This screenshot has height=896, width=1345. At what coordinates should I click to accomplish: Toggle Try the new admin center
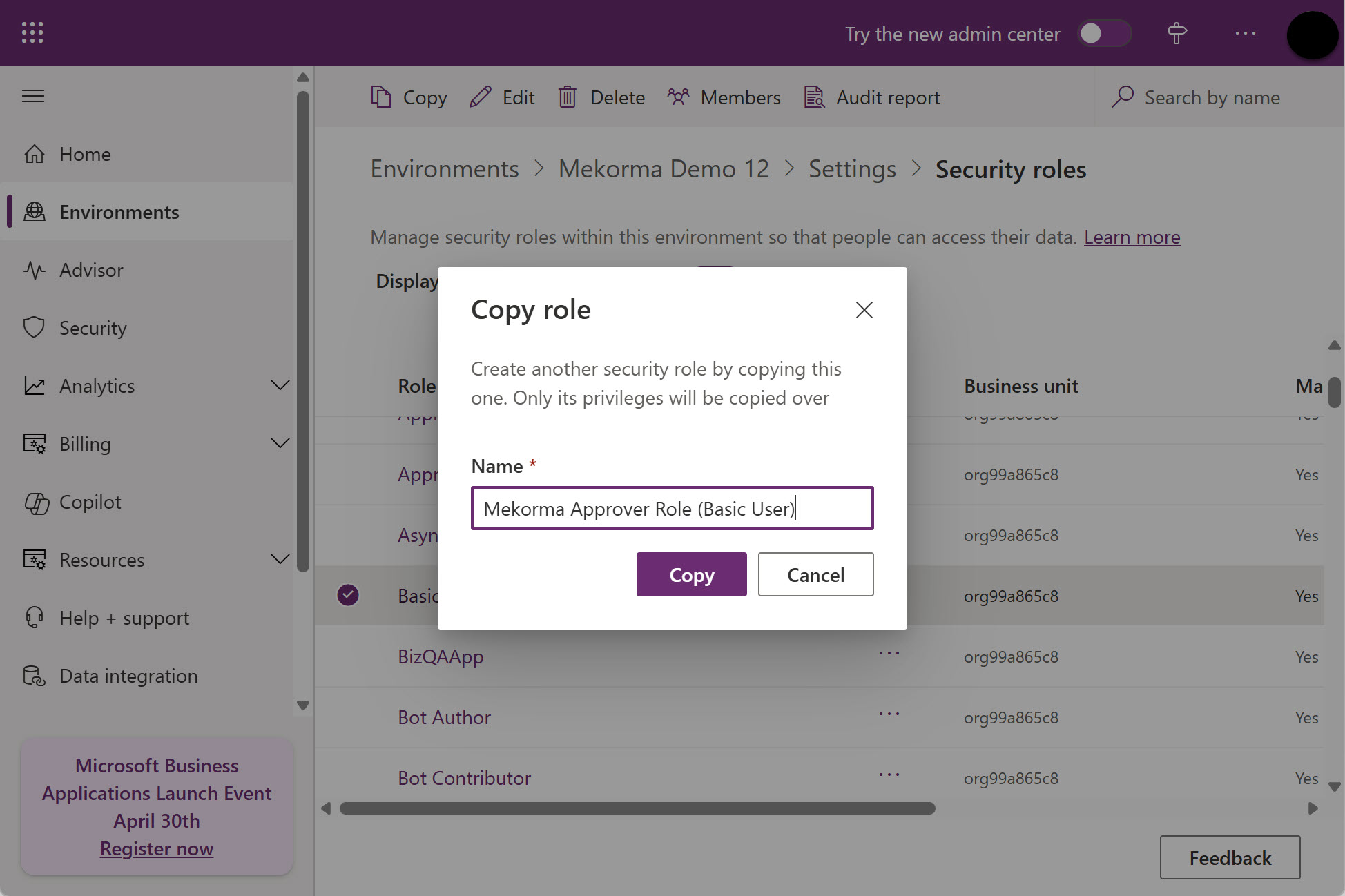point(1103,34)
